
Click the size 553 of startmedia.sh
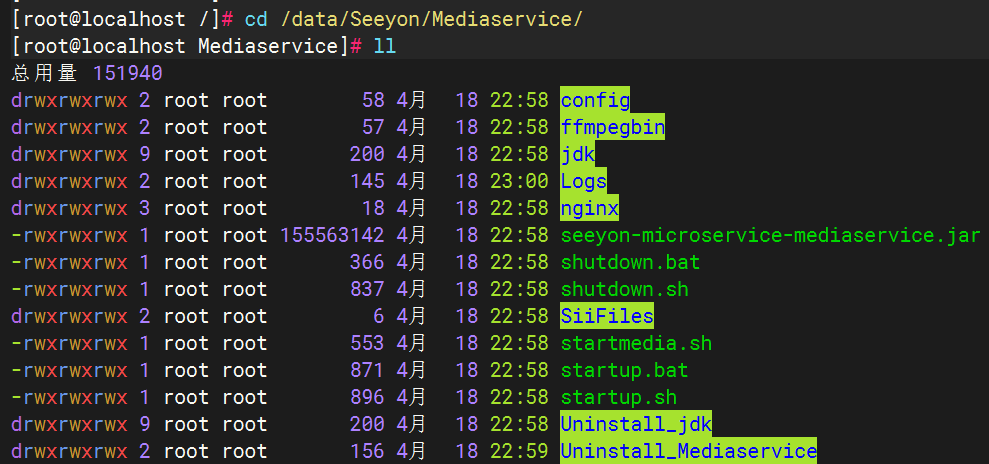[x=367, y=344]
